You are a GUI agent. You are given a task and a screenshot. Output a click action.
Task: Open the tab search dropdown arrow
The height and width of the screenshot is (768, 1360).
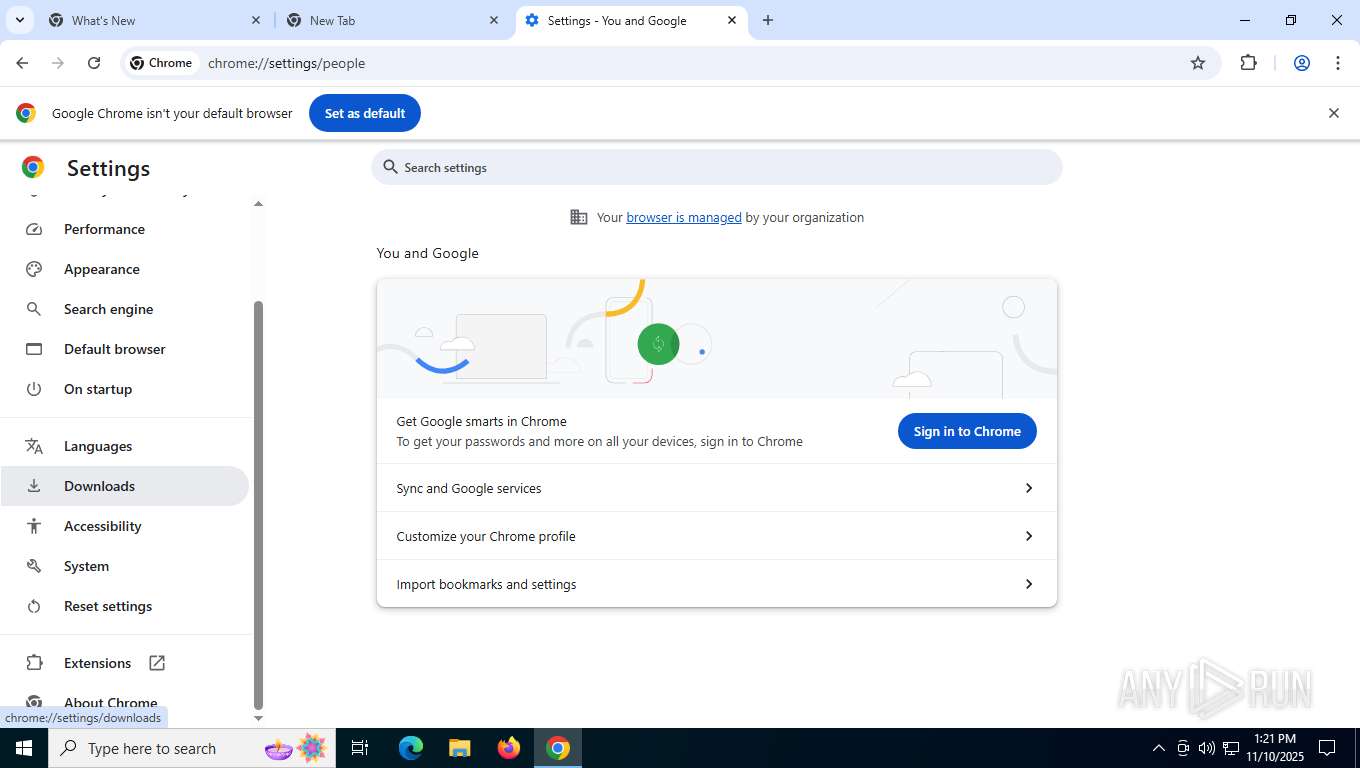pyautogui.click(x=19, y=20)
